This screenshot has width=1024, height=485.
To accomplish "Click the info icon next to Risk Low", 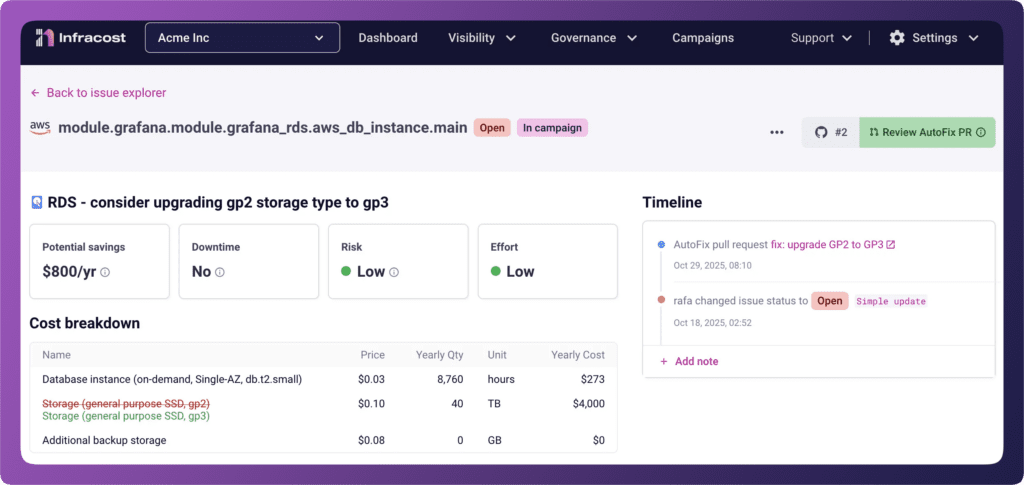I will click(394, 272).
